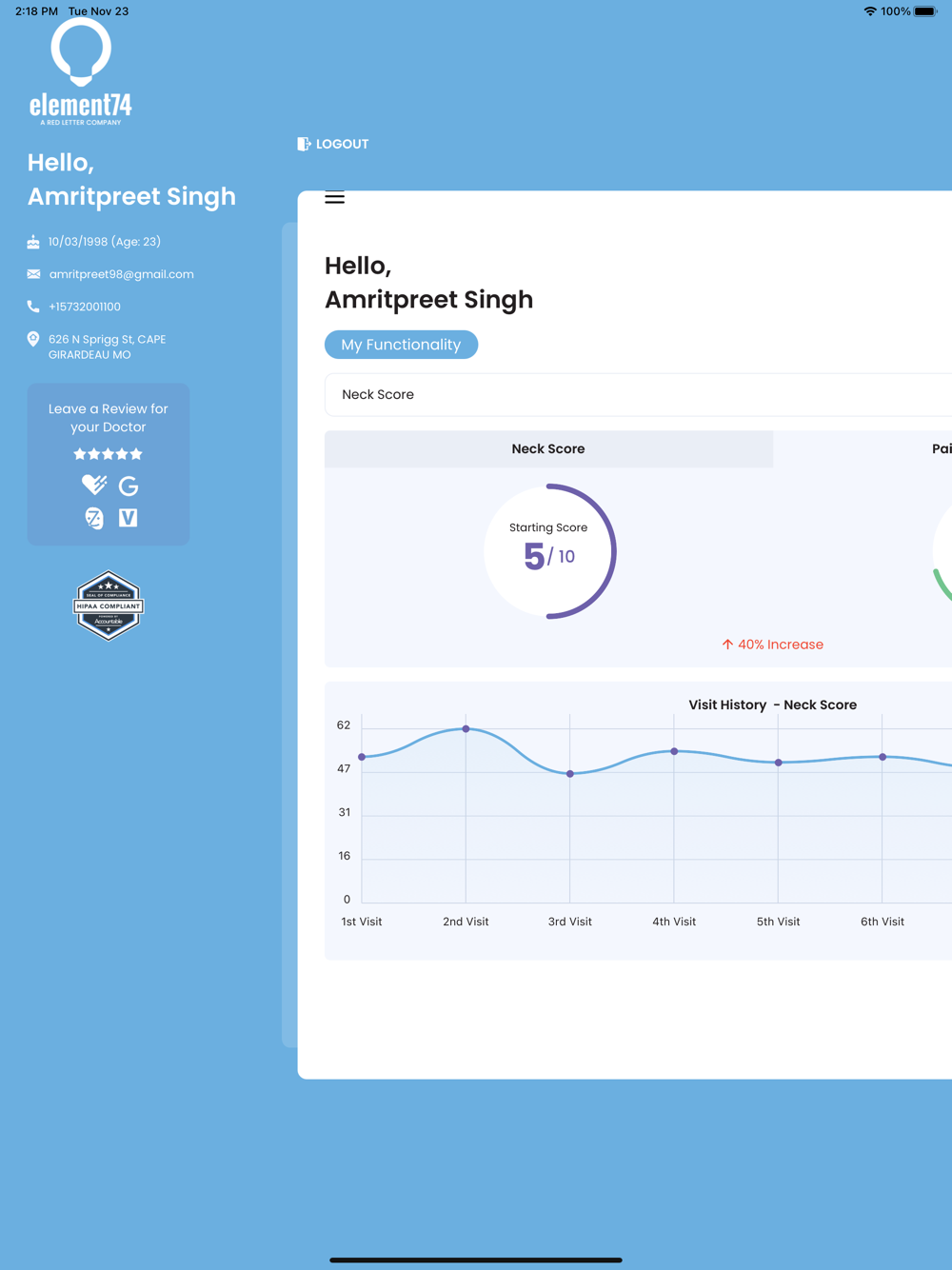952x1270 pixels.
Task: Click the My Functionality button
Action: click(x=401, y=345)
